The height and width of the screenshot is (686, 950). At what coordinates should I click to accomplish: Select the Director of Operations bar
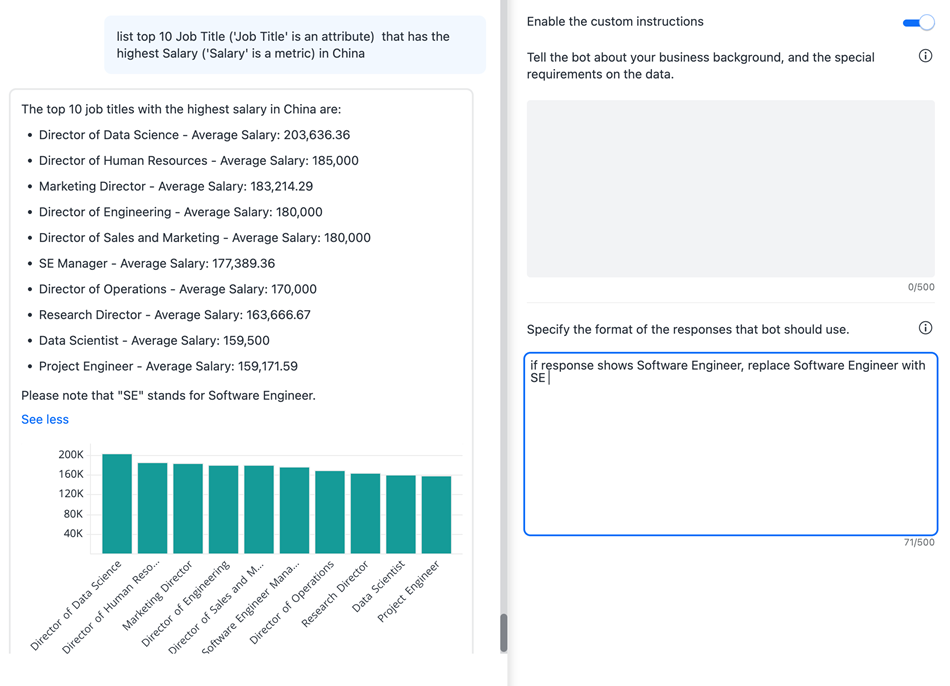coord(330,513)
